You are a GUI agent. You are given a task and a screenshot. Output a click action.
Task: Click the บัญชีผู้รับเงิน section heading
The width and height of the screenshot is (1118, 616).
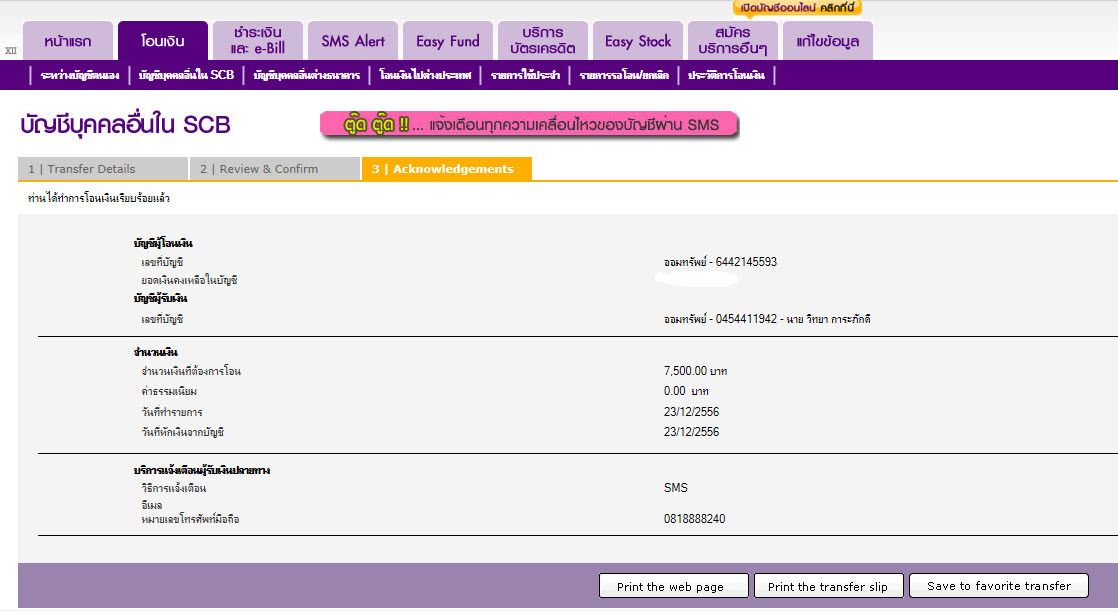[x=160, y=298]
